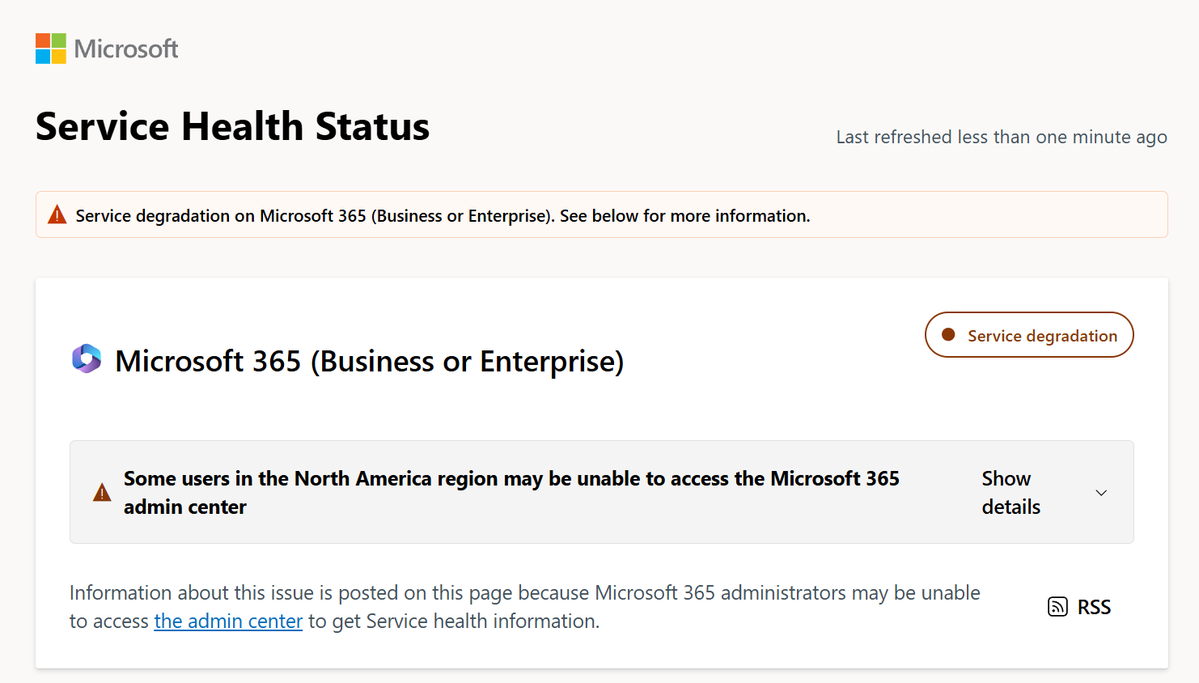Select the Microsoft 365 (Business or Enterprise) heading

coord(370,361)
